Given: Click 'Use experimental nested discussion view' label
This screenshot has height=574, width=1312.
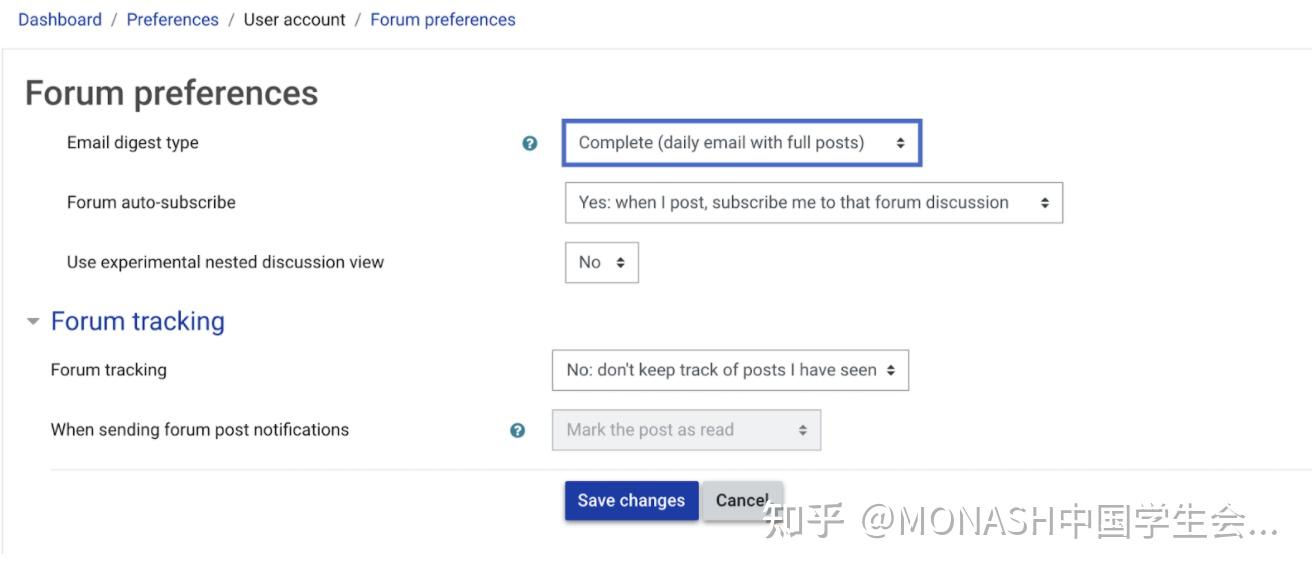Looking at the screenshot, I should pyautogui.click(x=225, y=262).
